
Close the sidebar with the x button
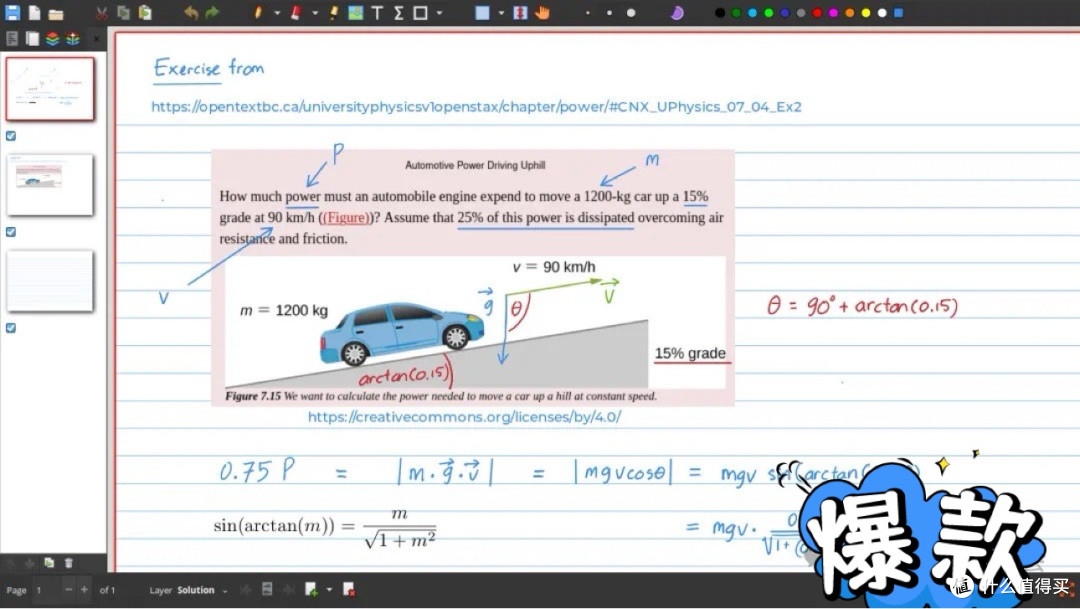pyautogui.click(x=96, y=39)
